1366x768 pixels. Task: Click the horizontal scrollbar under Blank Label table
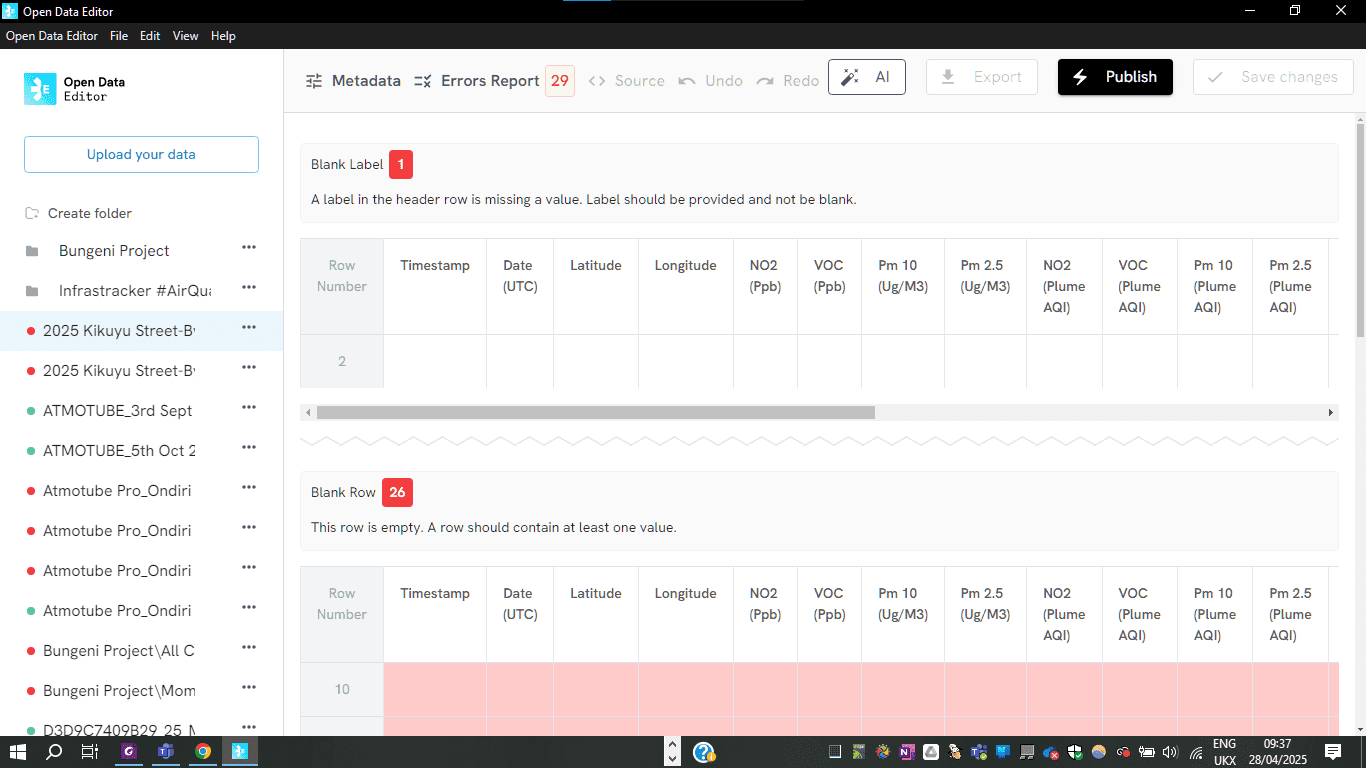point(595,413)
